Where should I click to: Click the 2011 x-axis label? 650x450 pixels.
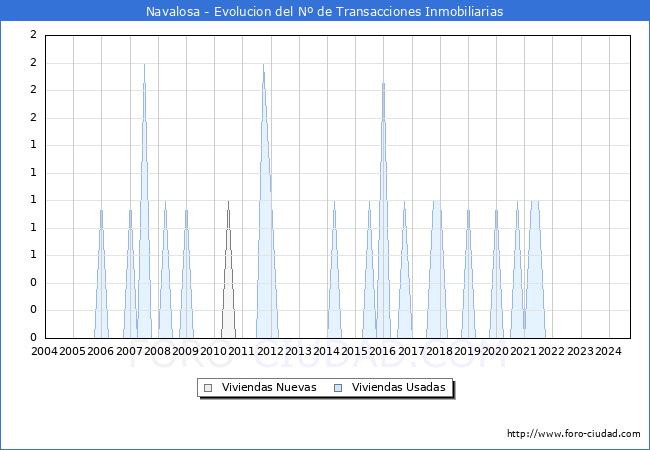click(x=242, y=351)
